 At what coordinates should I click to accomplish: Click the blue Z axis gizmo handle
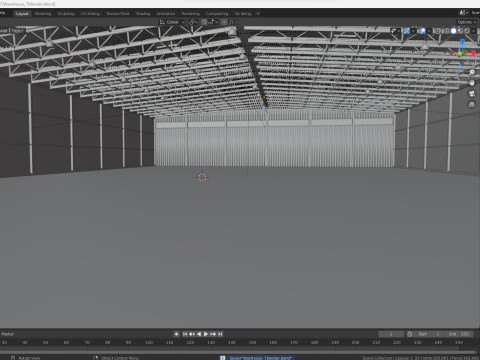pyautogui.click(x=462, y=41)
